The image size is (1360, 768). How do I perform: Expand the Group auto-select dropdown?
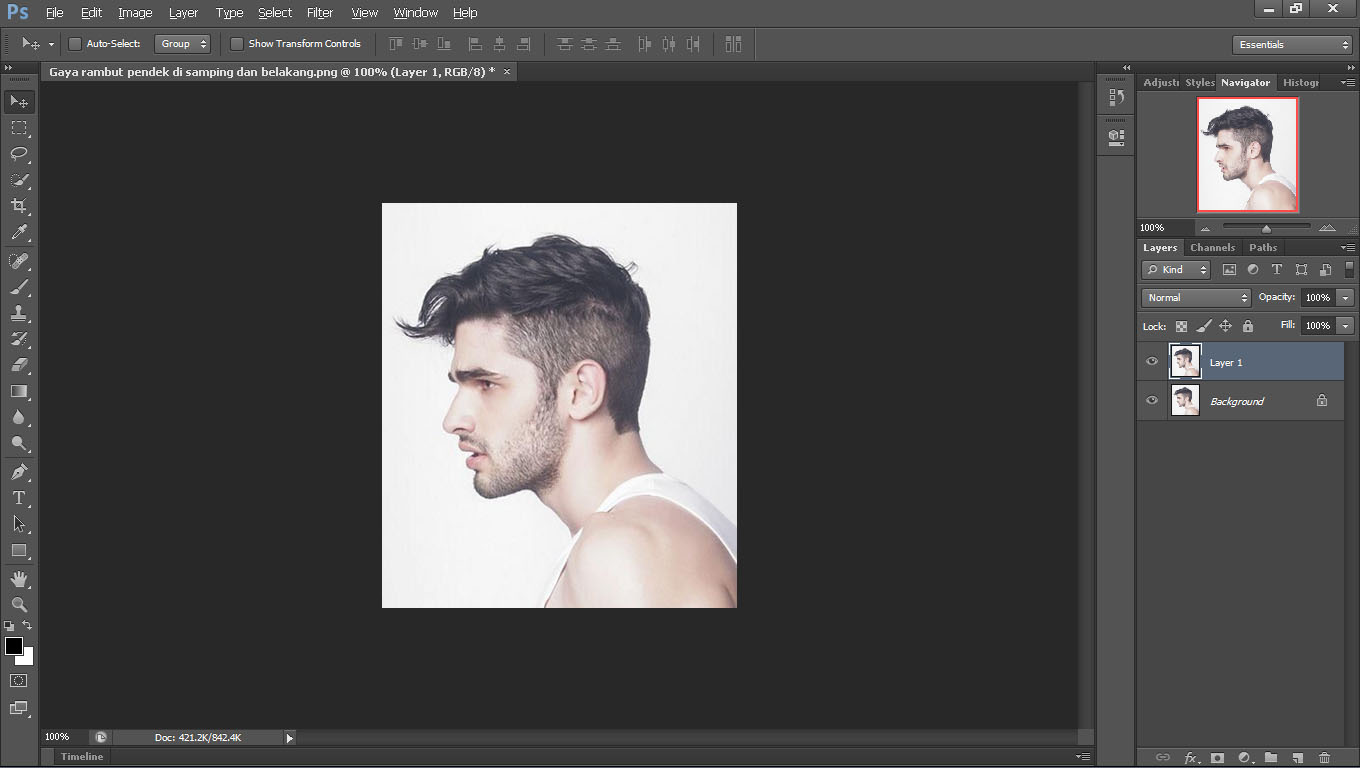pos(183,44)
